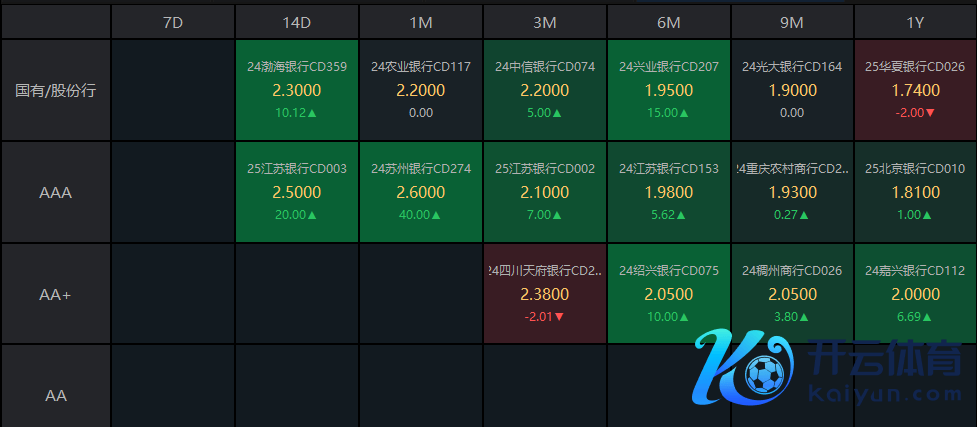Select the 14D tenor column header
977x427 pixels.
coord(296,21)
